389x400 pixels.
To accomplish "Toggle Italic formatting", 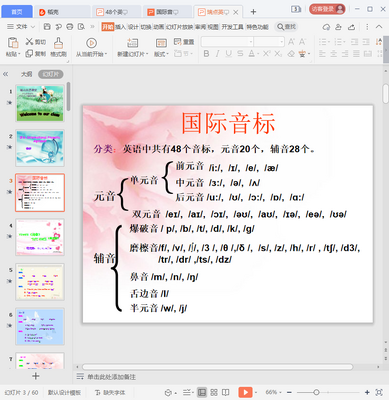I will (x=218, y=53).
